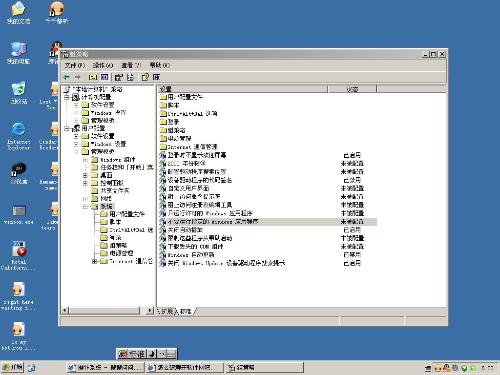This screenshot has height=375, width=500.
Task: Select the Recycle Bin desktop icon
Action: pos(18,93)
